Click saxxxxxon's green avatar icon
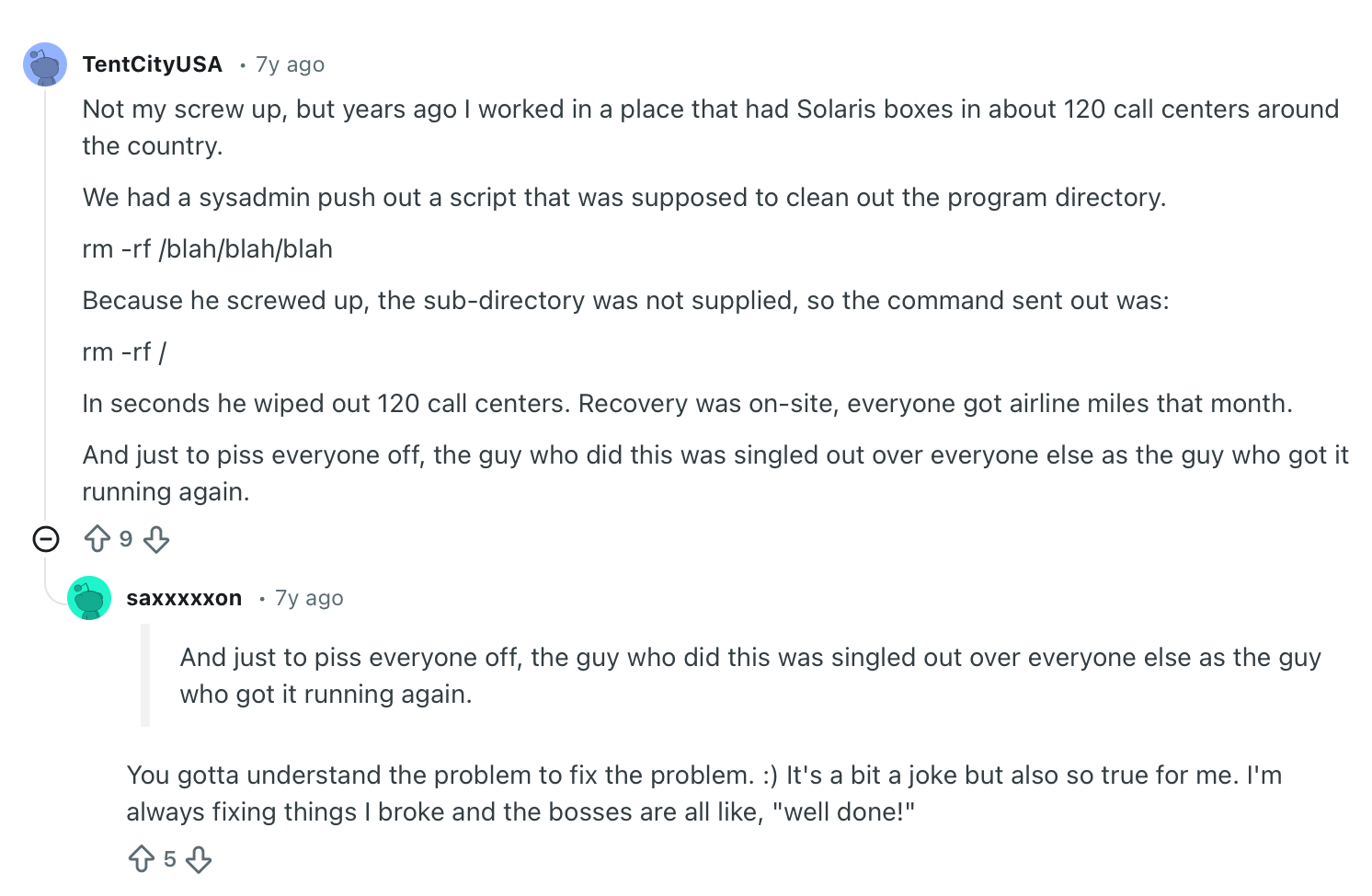Viewport: 1372px width, 896px height. click(89, 598)
